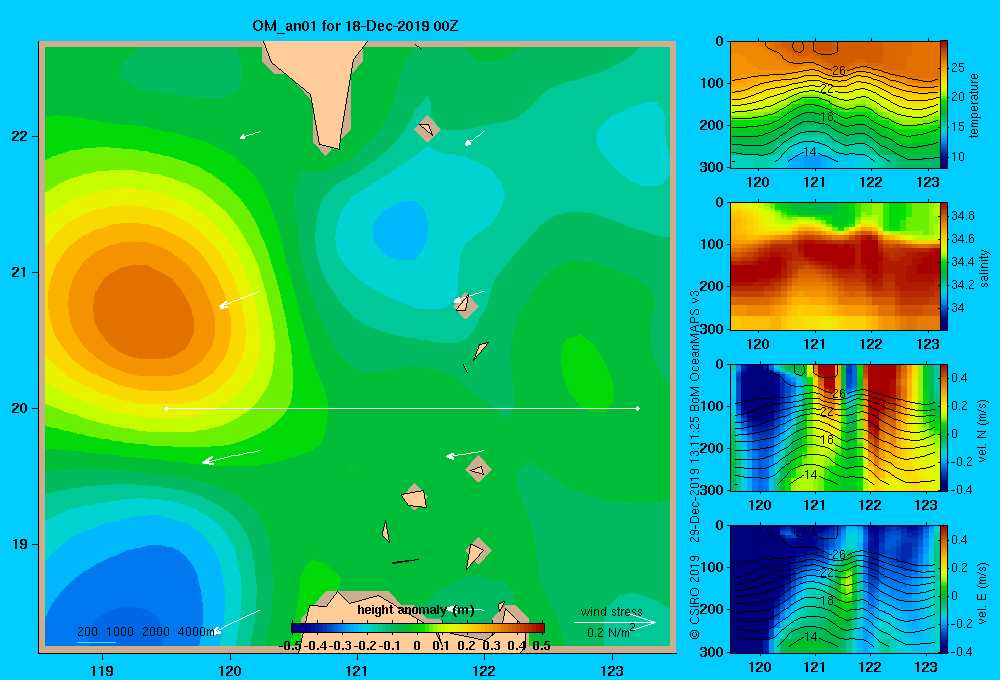Click the wind stress reference arrow

coord(614,622)
